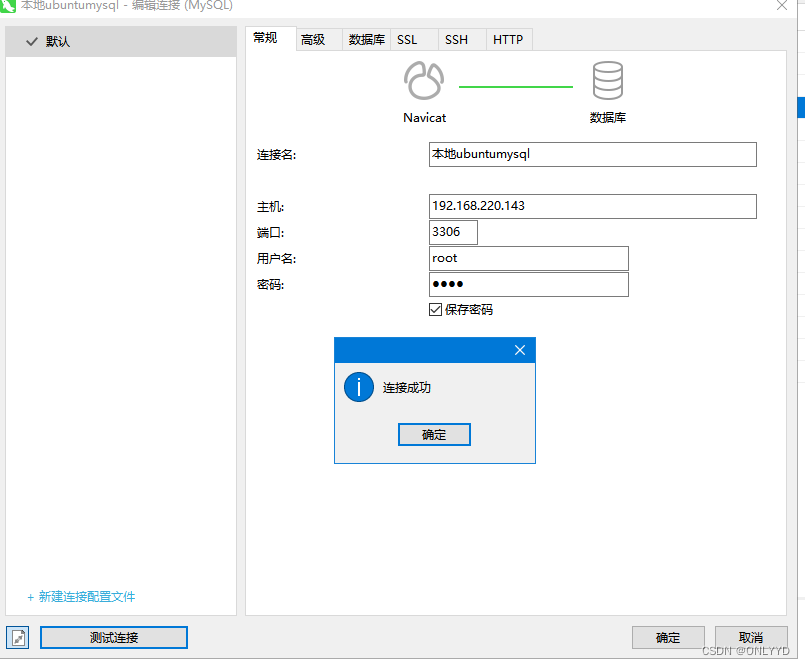Screen dimensions: 805x665
Task: Click the 主机 field with 192.168.220.143
Action: click(x=592, y=206)
